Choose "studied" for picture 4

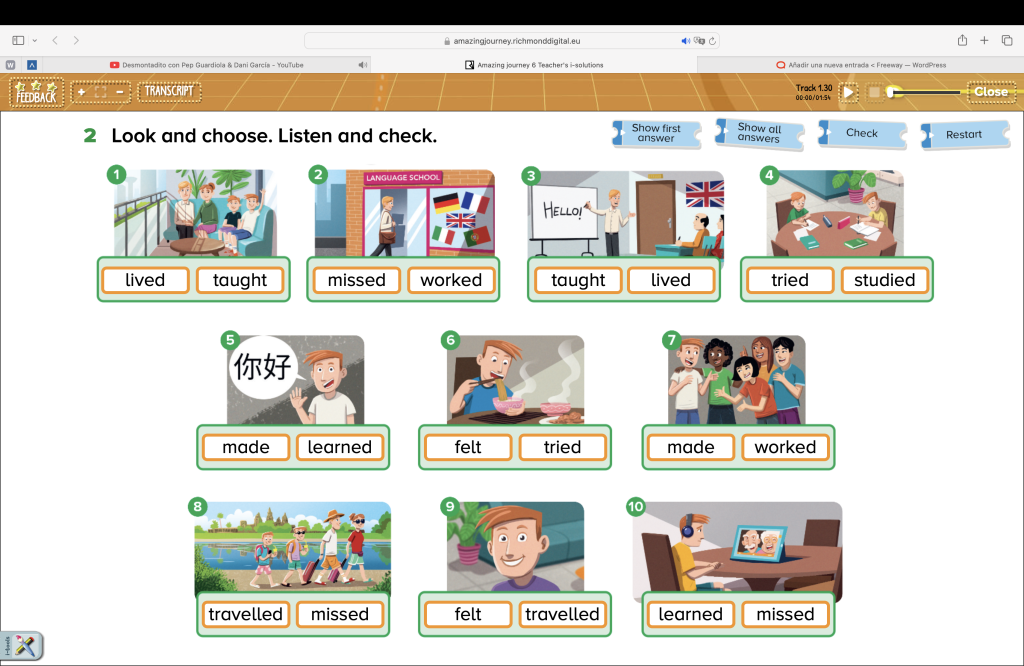[x=884, y=280]
